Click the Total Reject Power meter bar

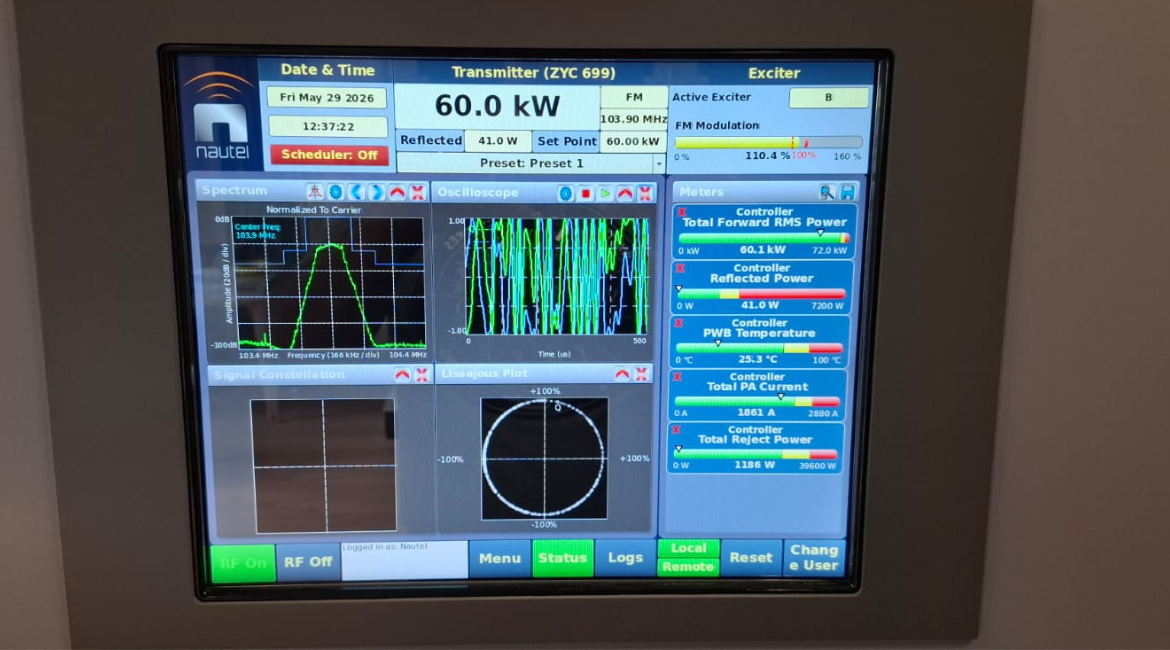pos(754,454)
